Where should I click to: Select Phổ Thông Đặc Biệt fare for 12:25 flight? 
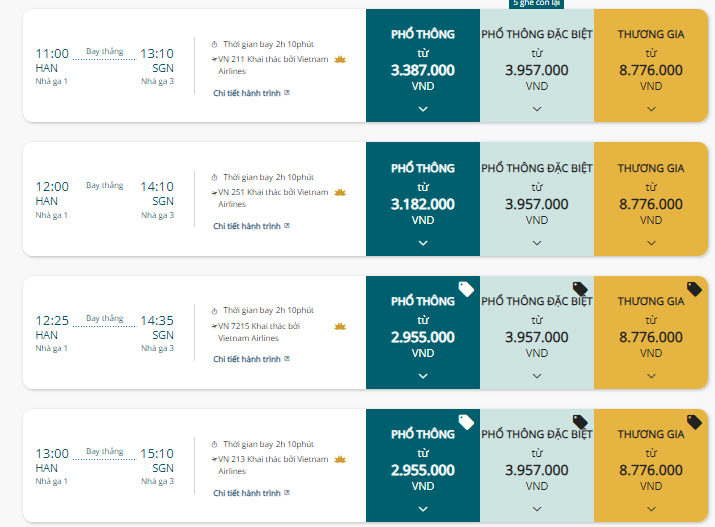(x=537, y=332)
